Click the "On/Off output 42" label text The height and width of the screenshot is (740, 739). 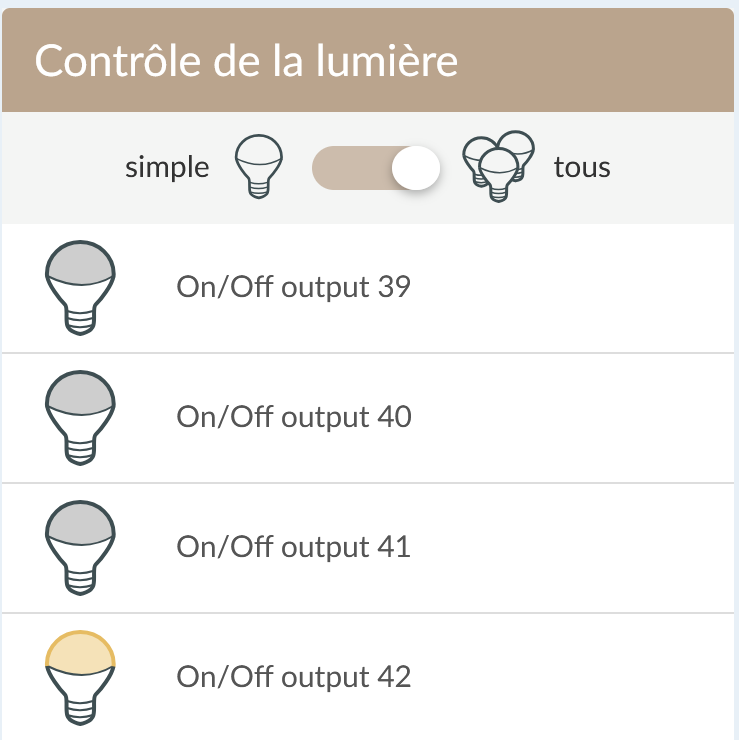pyautogui.click(x=294, y=677)
